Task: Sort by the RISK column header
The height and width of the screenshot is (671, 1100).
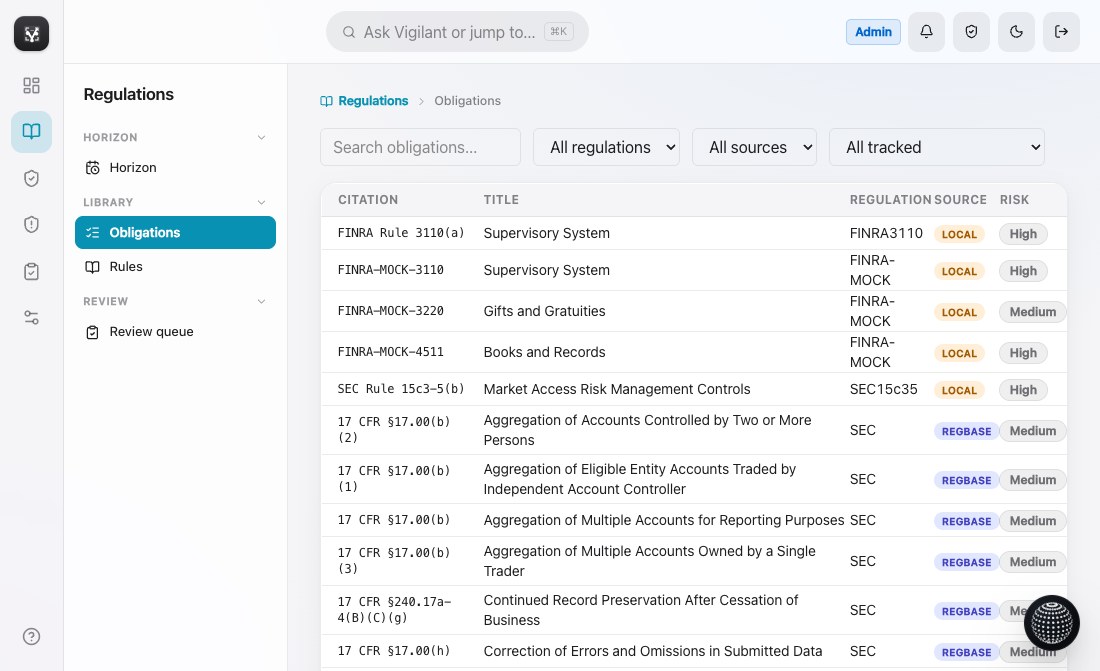Action: (1014, 200)
